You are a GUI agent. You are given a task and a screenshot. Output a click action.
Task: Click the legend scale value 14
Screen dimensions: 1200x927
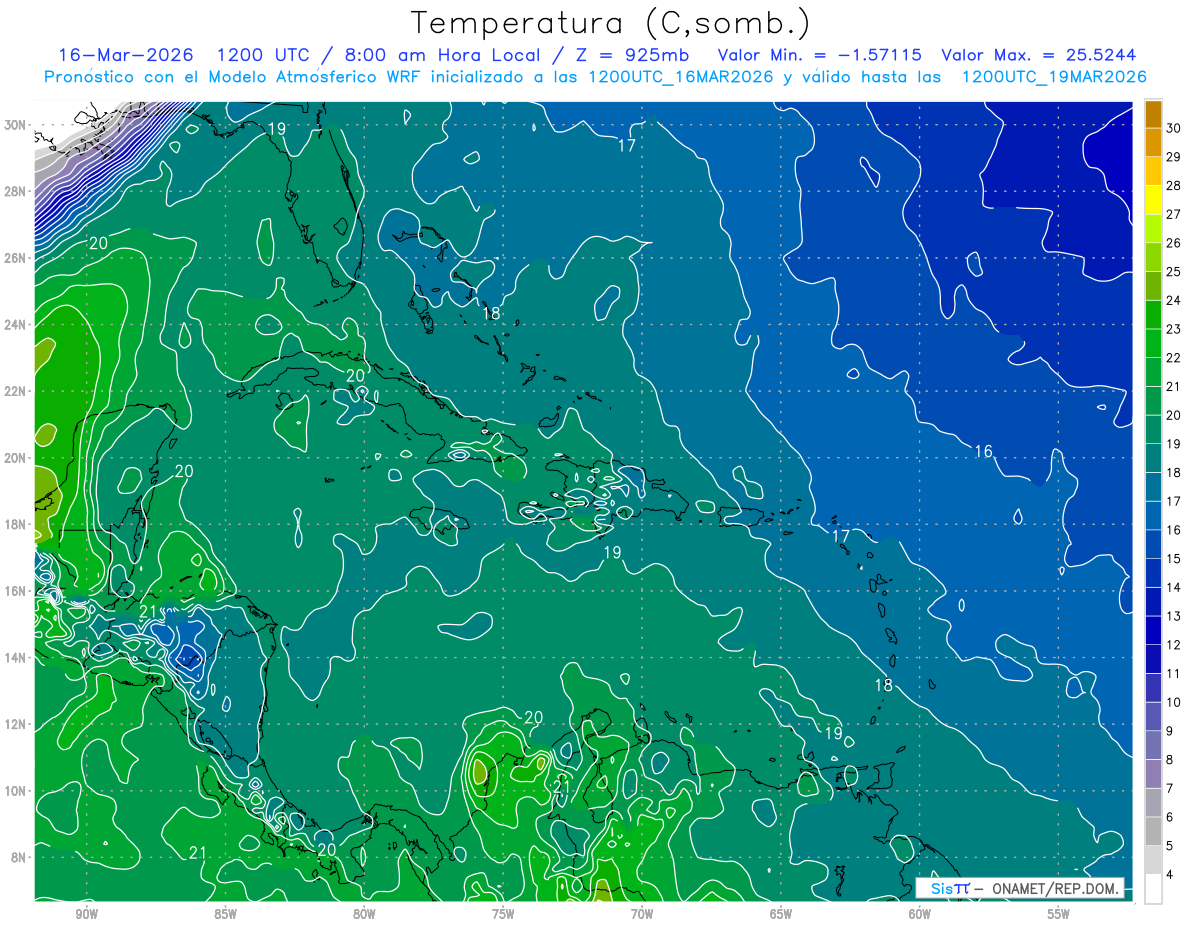click(1174, 587)
